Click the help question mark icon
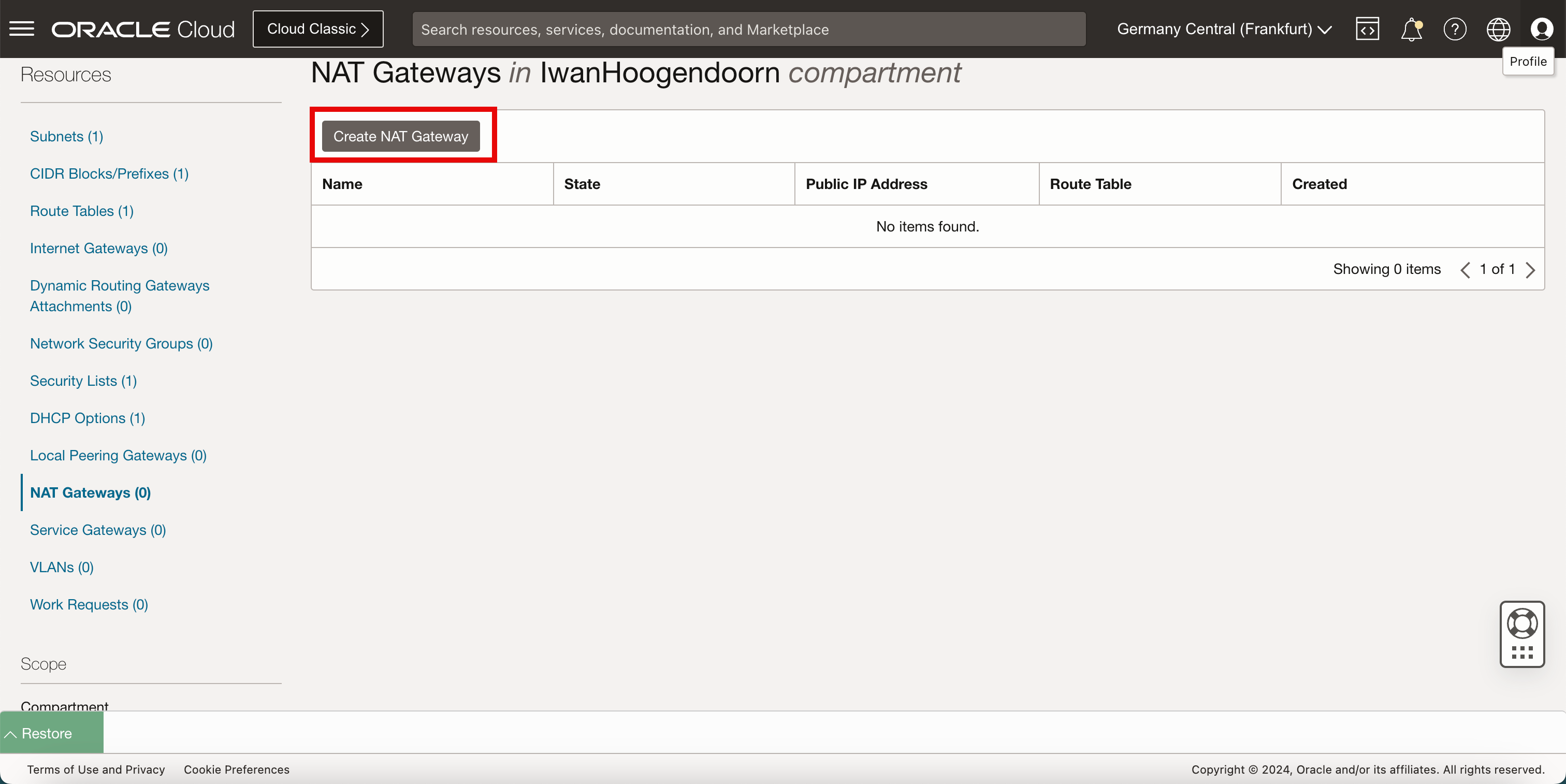The width and height of the screenshot is (1566, 784). (1455, 28)
